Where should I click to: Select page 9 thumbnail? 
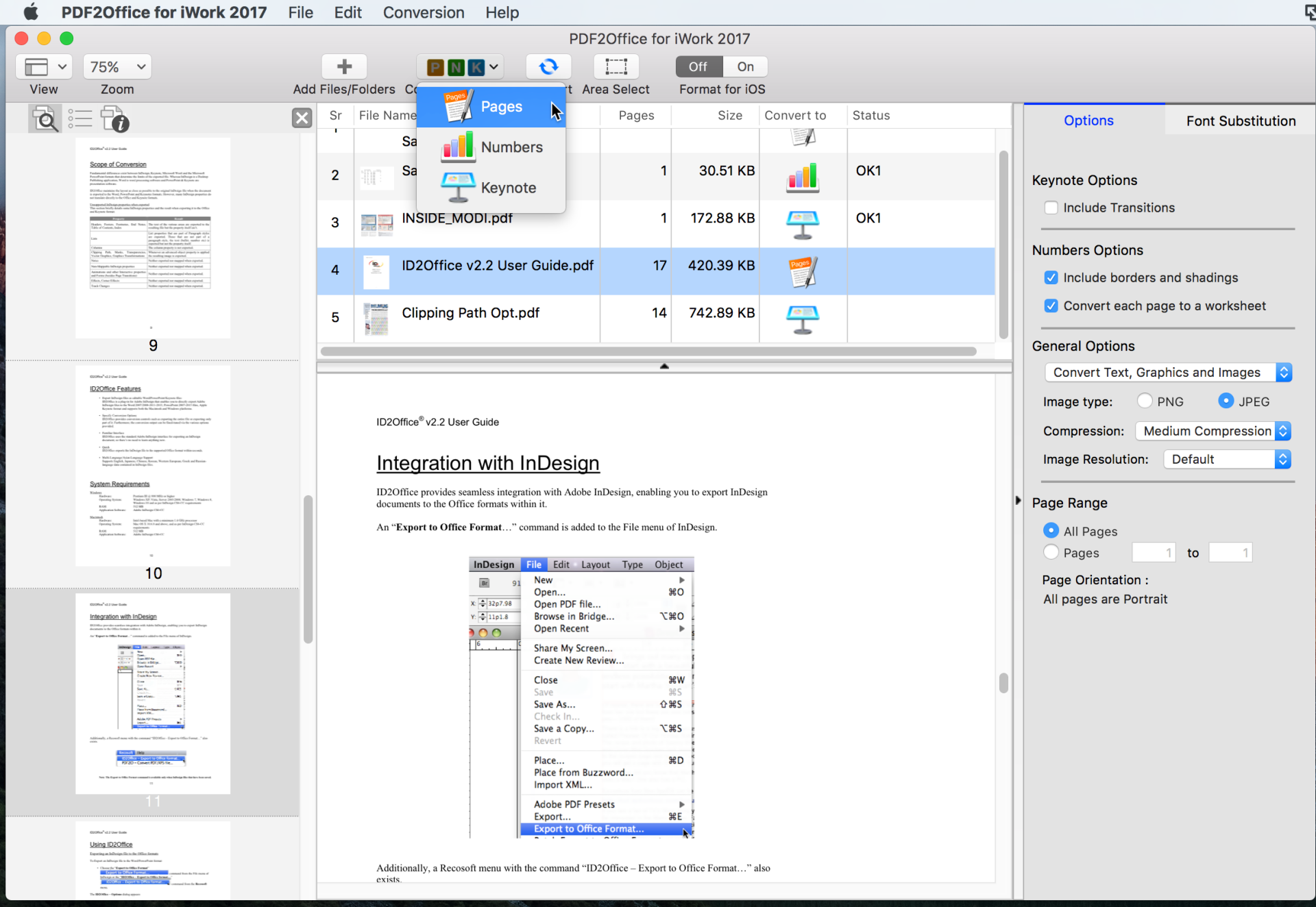[x=153, y=238]
